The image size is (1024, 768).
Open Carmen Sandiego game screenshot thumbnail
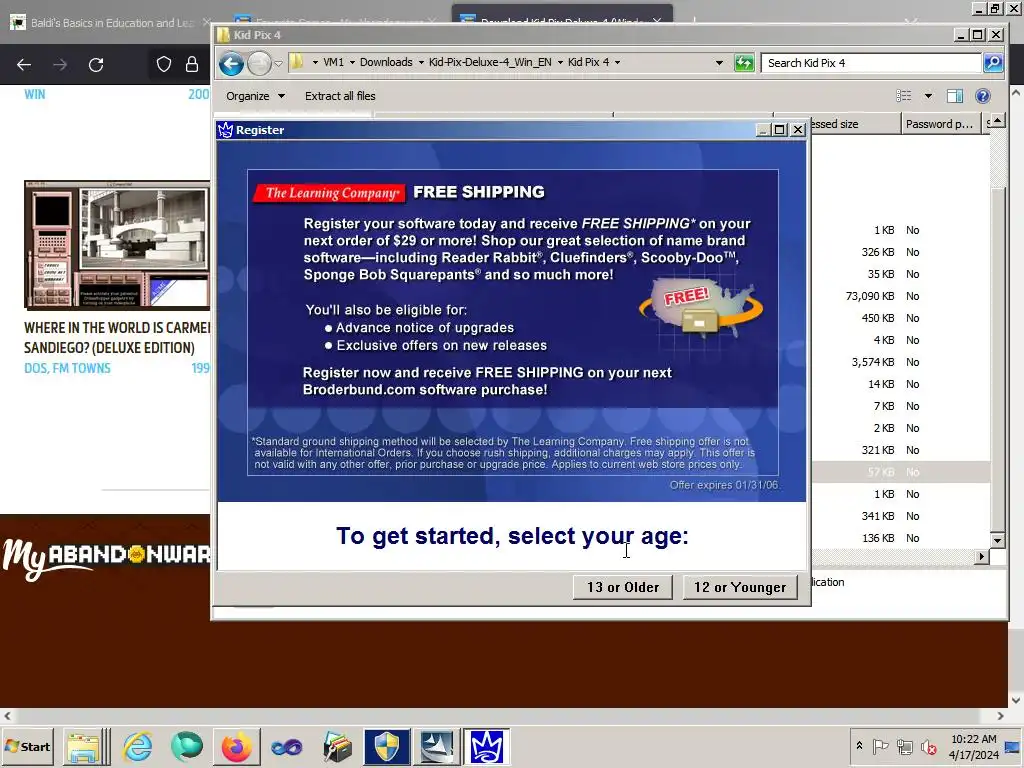(117, 244)
